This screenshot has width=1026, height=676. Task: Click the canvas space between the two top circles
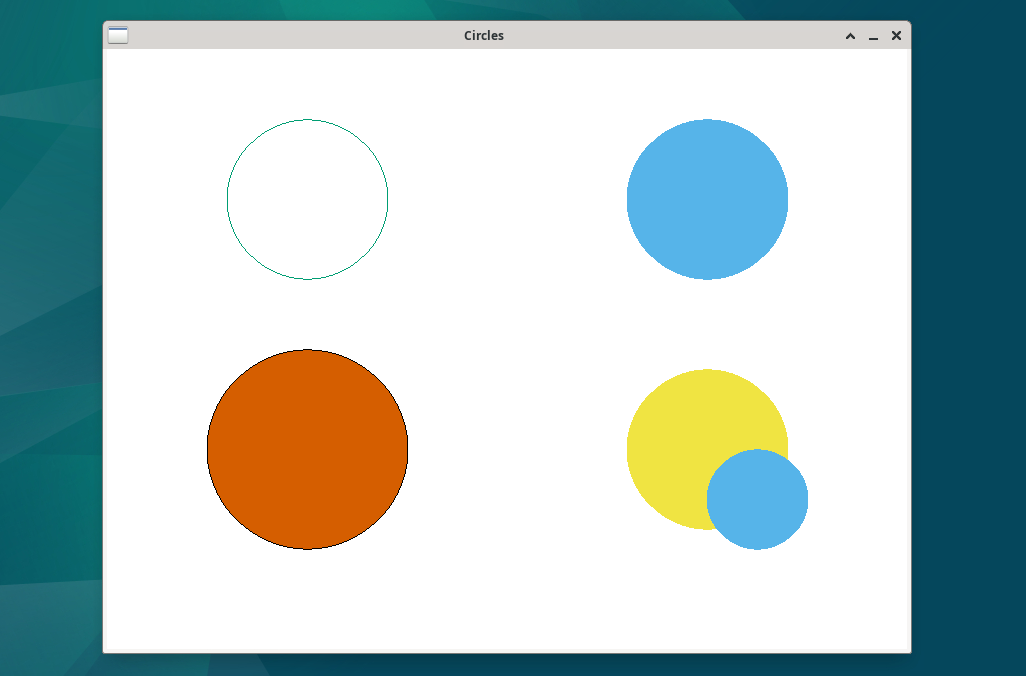pyautogui.click(x=505, y=198)
